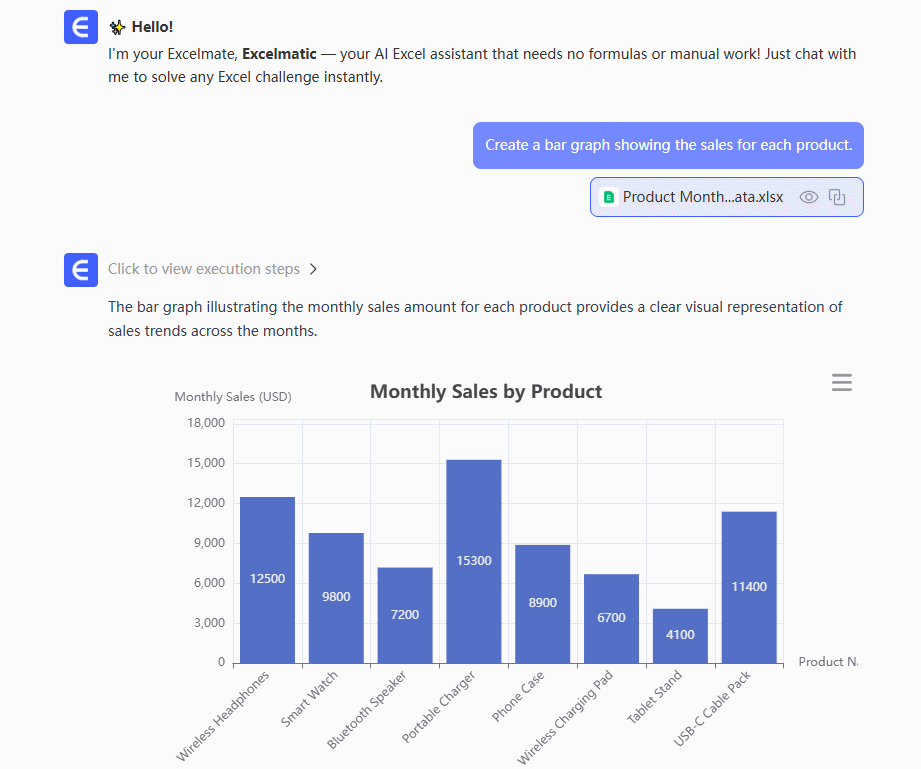Click the Smart Watch bar showing 9800

tap(336, 598)
